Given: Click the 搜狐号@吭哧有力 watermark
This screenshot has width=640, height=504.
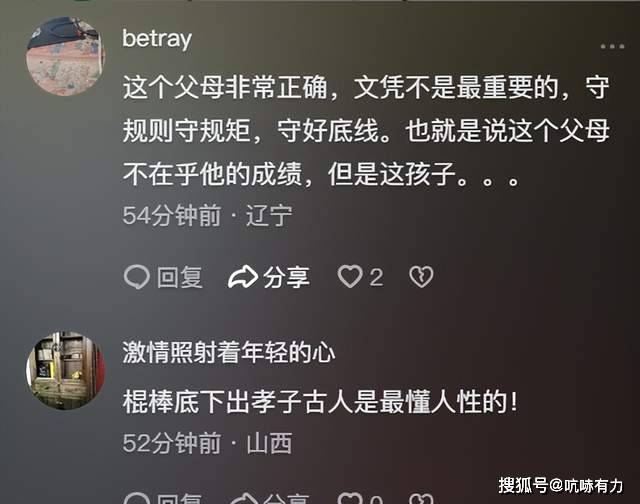Looking at the screenshot, I should coord(561,485).
